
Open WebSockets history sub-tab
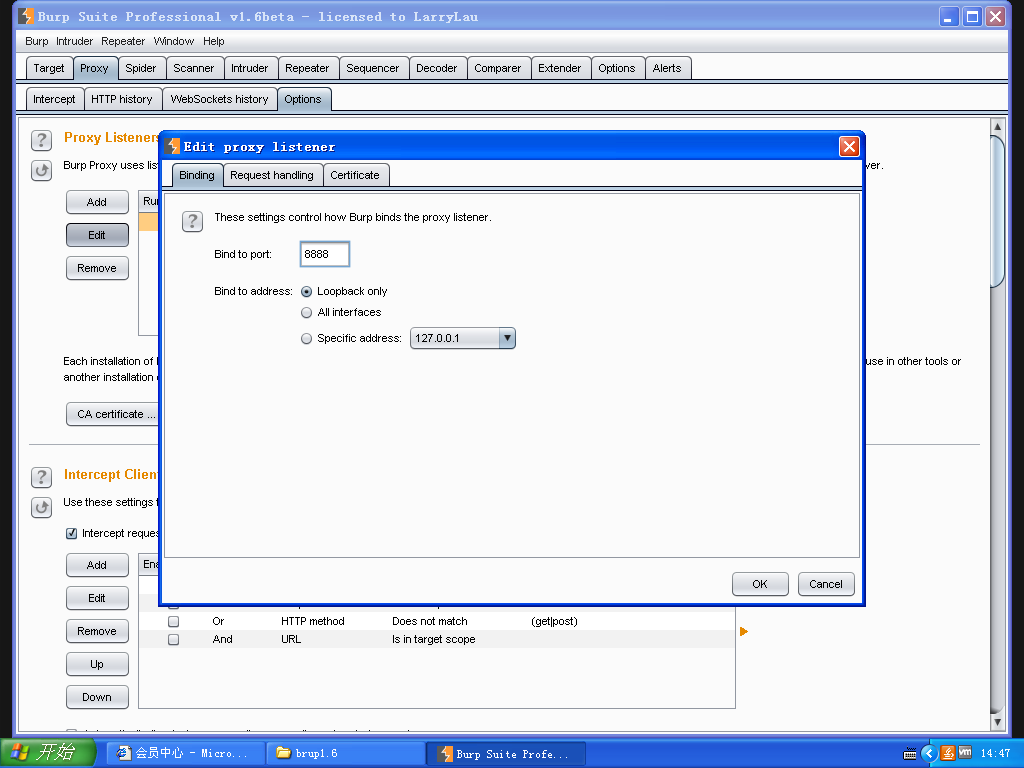point(219,99)
